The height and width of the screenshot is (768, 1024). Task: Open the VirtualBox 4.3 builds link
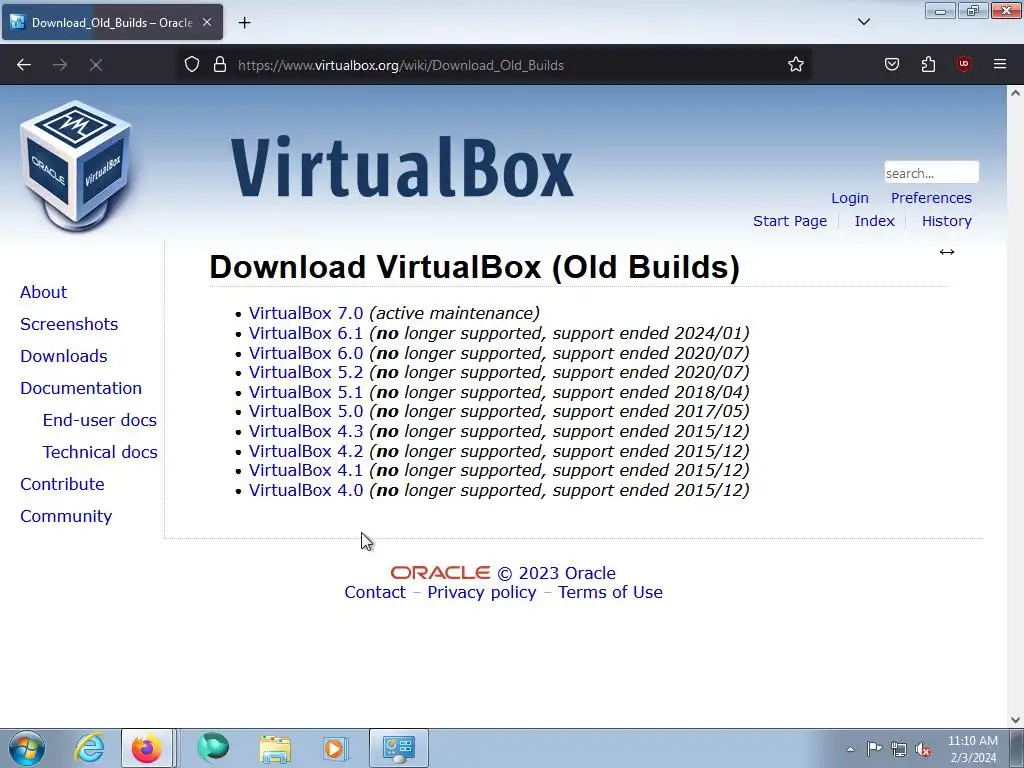306,431
